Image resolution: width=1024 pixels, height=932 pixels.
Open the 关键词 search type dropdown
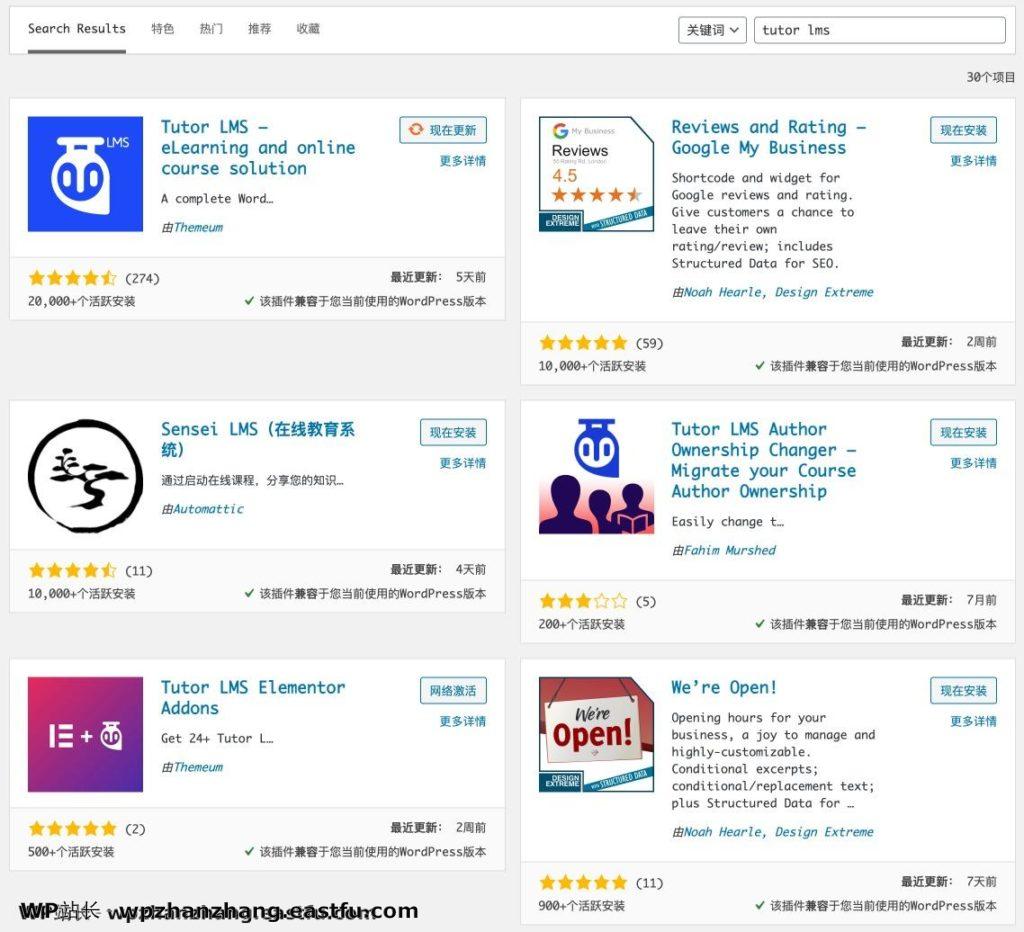712,30
